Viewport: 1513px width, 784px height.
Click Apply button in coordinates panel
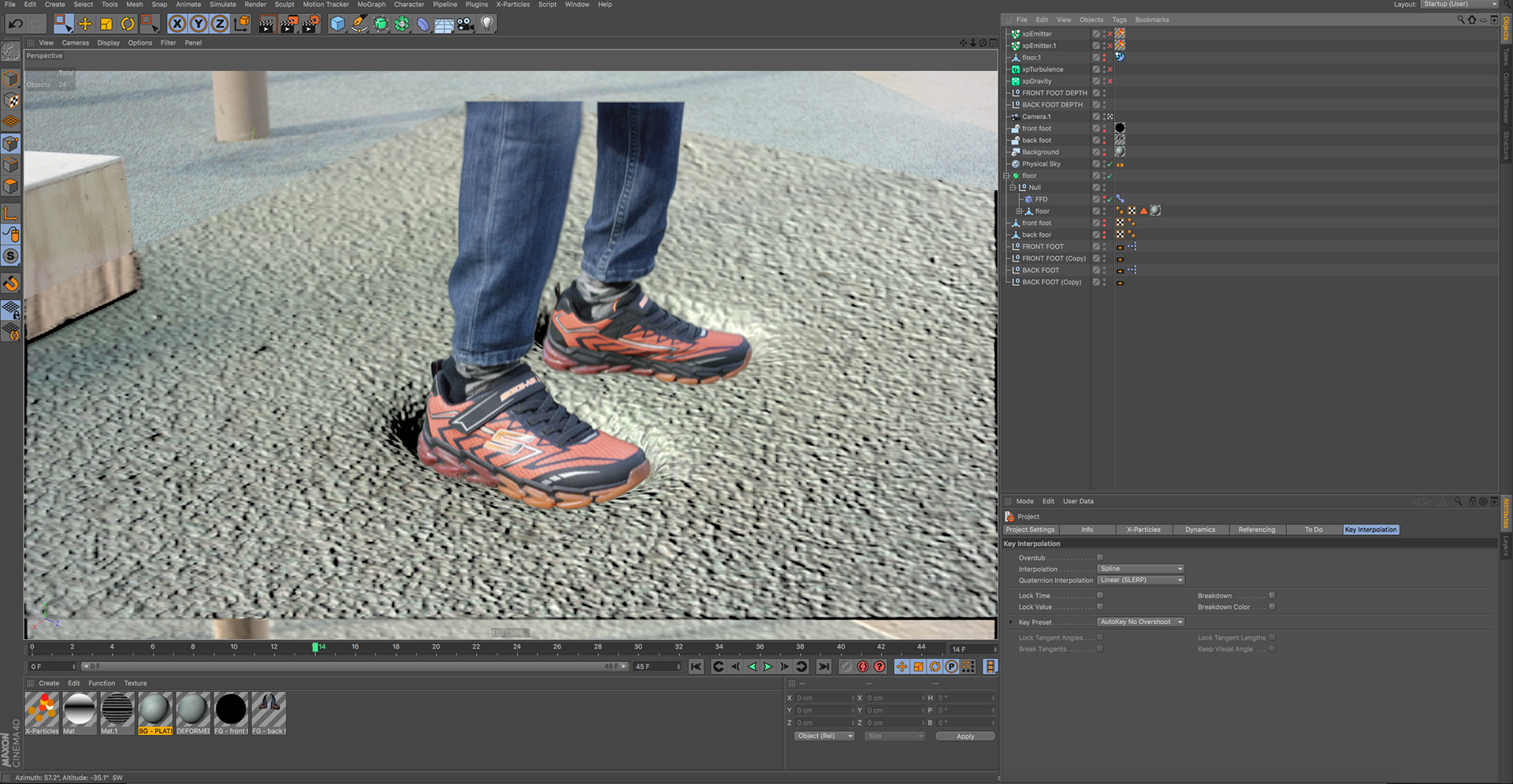point(965,736)
